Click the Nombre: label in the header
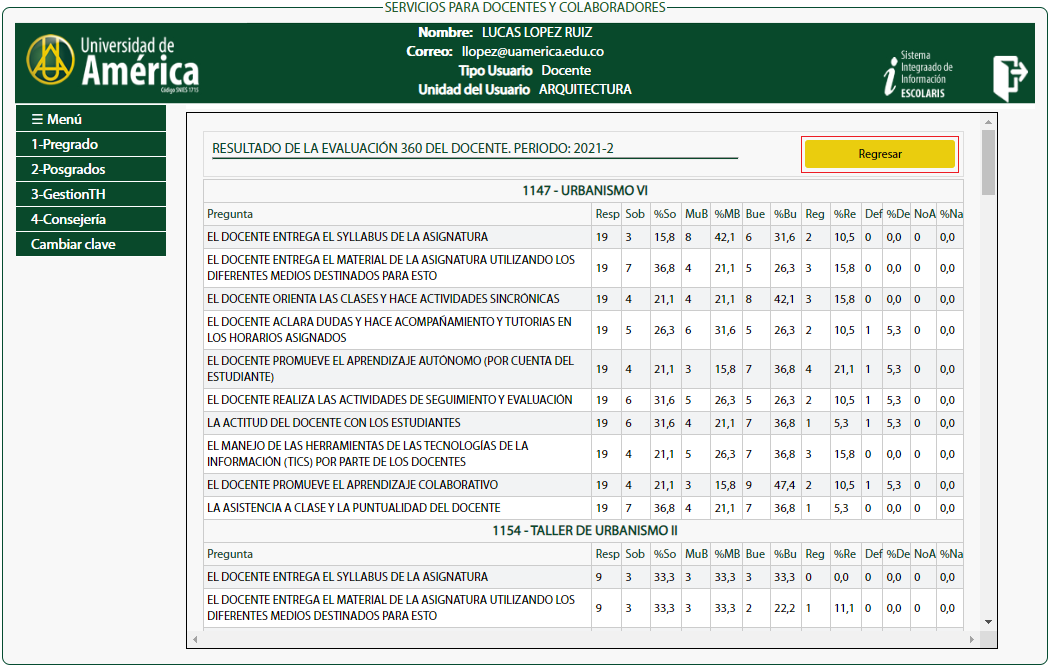1052x667 pixels. click(x=445, y=32)
